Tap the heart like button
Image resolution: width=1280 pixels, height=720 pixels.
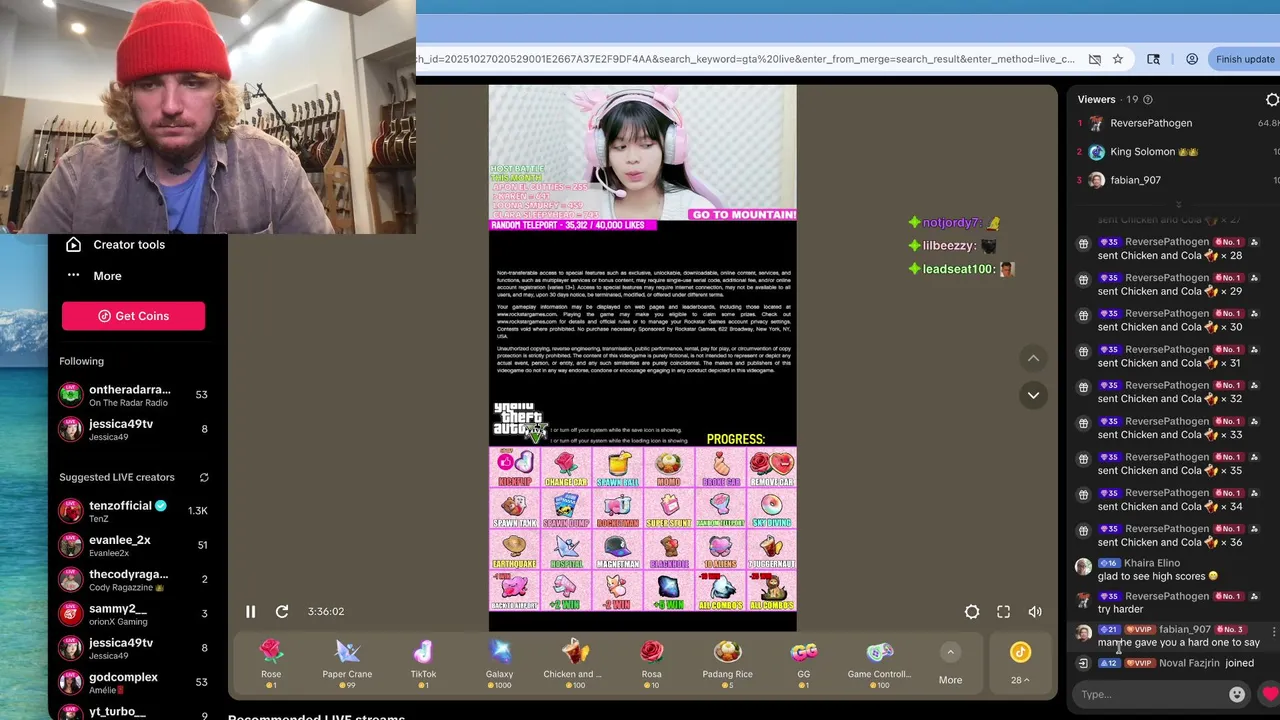click(1270, 694)
